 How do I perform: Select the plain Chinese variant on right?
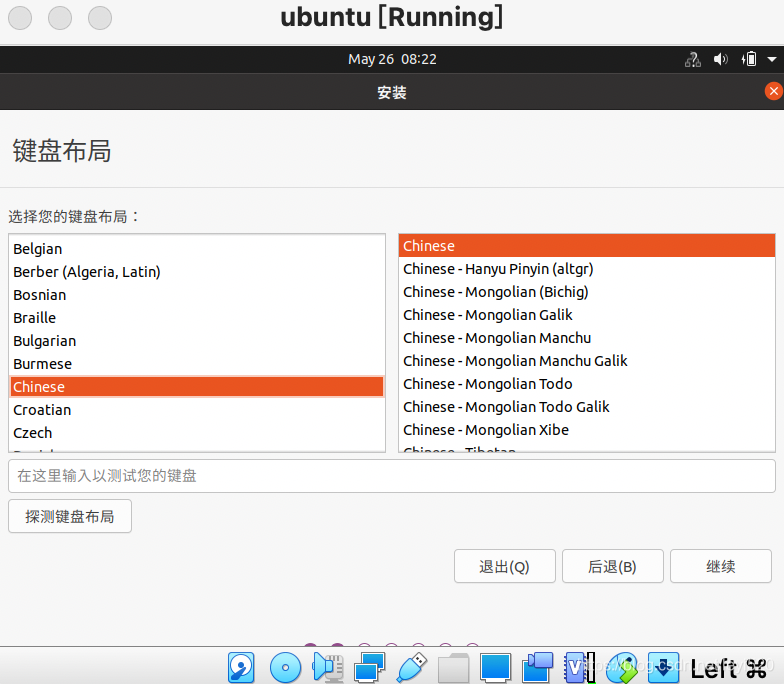pos(587,246)
